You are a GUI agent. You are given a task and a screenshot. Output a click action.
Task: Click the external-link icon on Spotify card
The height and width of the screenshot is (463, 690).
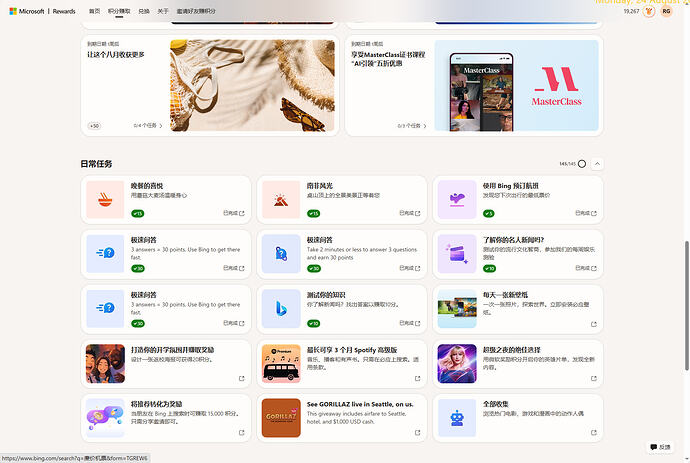[x=418, y=378]
